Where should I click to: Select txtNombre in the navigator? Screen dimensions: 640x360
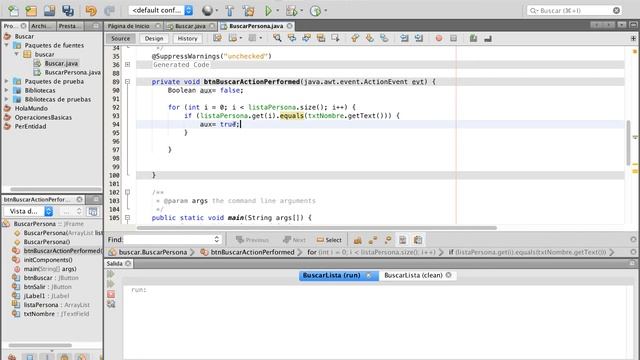(51, 314)
